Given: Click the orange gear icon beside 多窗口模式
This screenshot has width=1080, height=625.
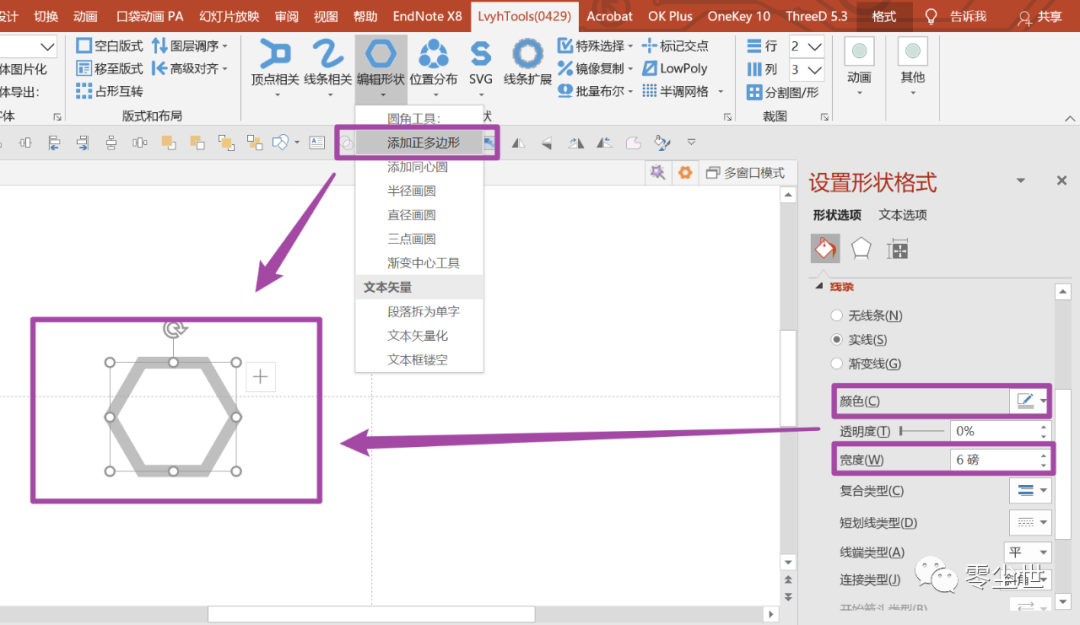Looking at the screenshot, I should [x=685, y=172].
